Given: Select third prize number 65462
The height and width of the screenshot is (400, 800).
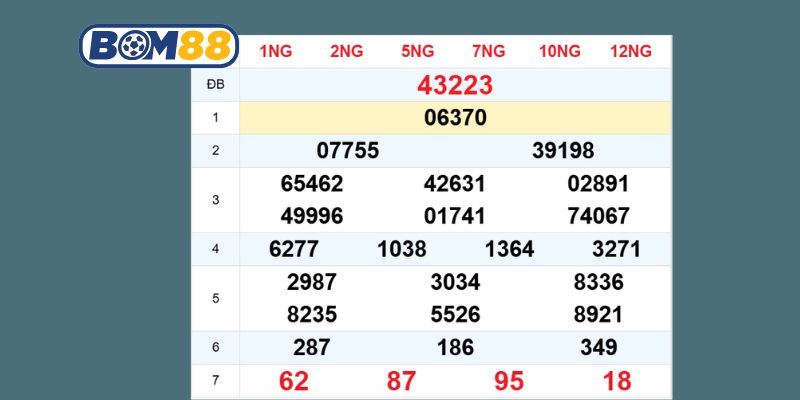Looking at the screenshot, I should 312,184.
